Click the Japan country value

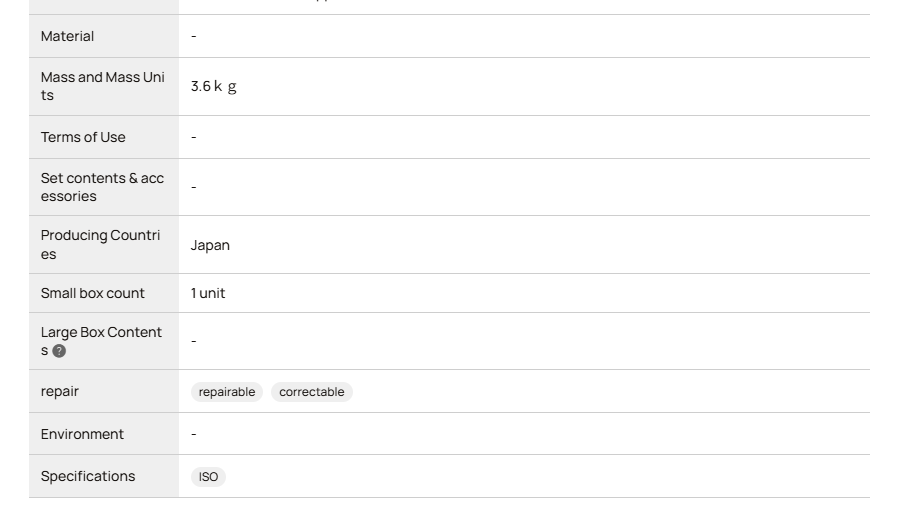point(210,245)
